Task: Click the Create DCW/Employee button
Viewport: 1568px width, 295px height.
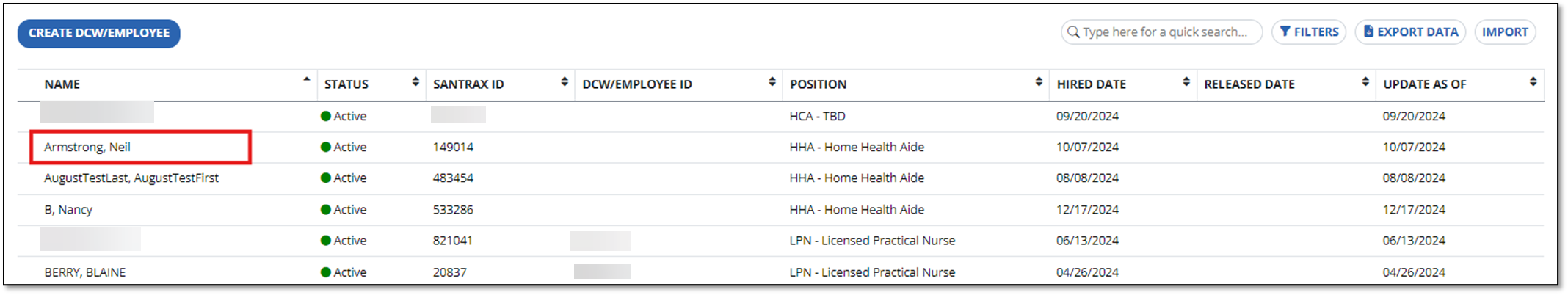Action: [x=99, y=33]
